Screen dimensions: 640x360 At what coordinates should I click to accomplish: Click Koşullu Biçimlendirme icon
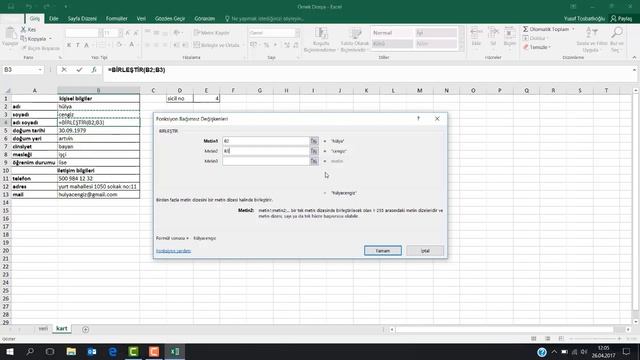tap(321, 33)
